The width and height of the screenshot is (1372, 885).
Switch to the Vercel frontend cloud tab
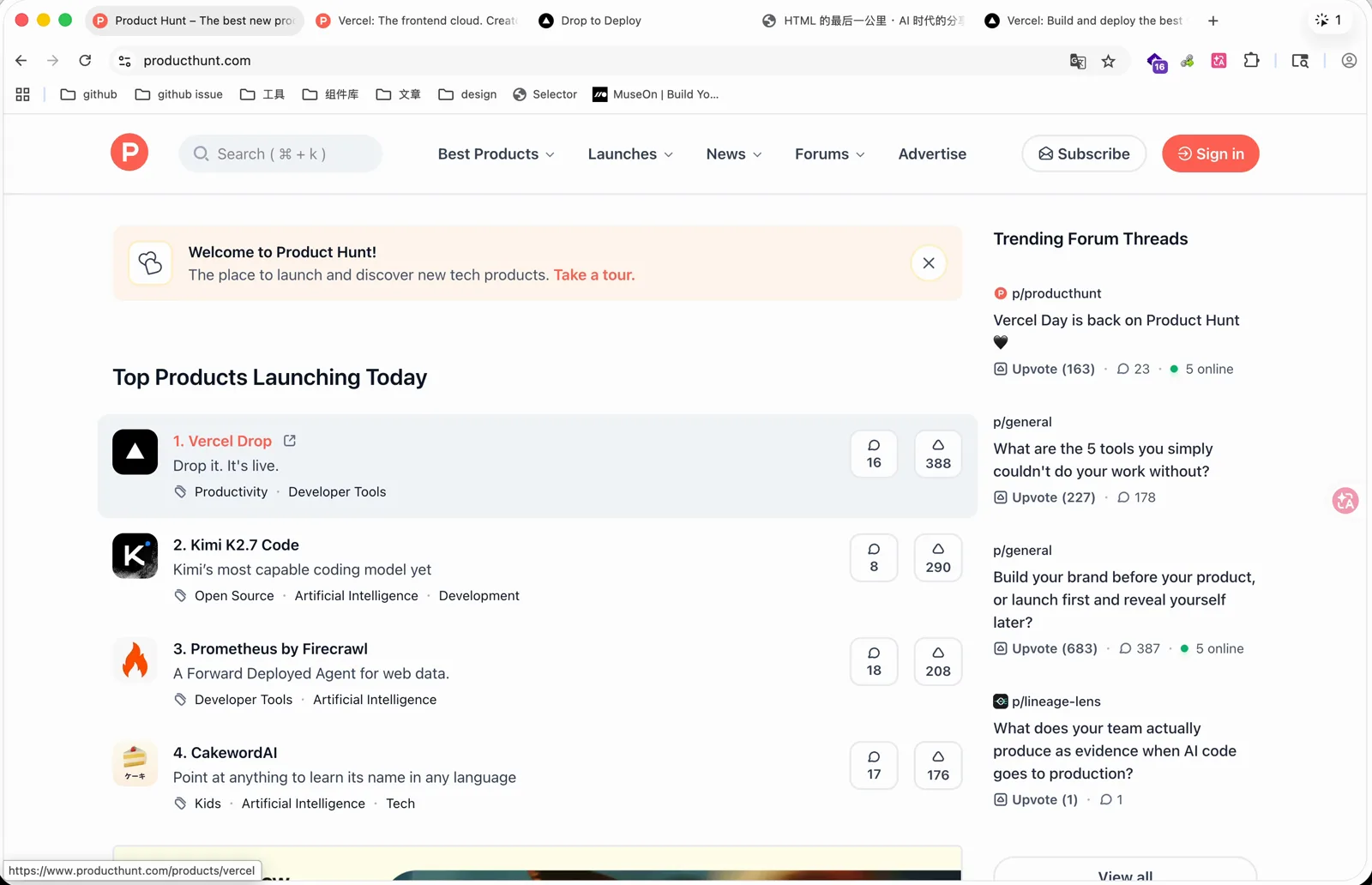pos(418,21)
